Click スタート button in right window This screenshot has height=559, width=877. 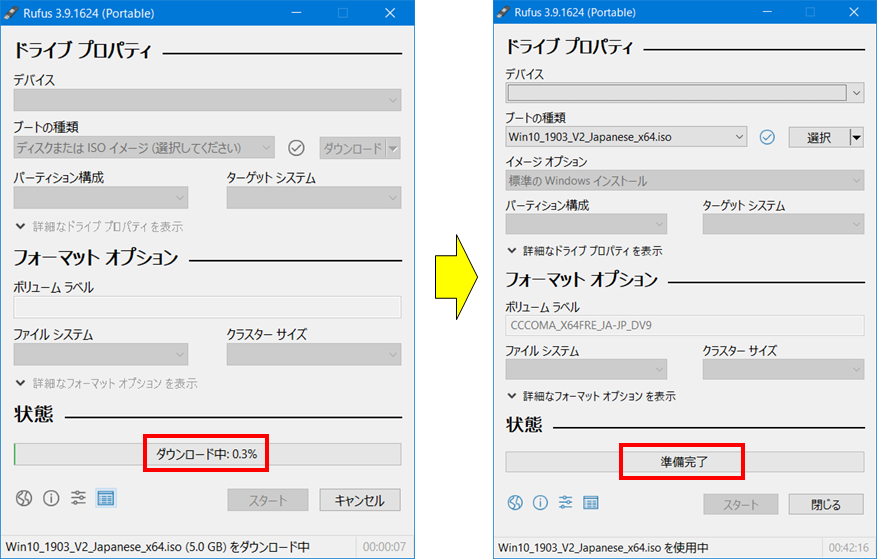(741, 504)
